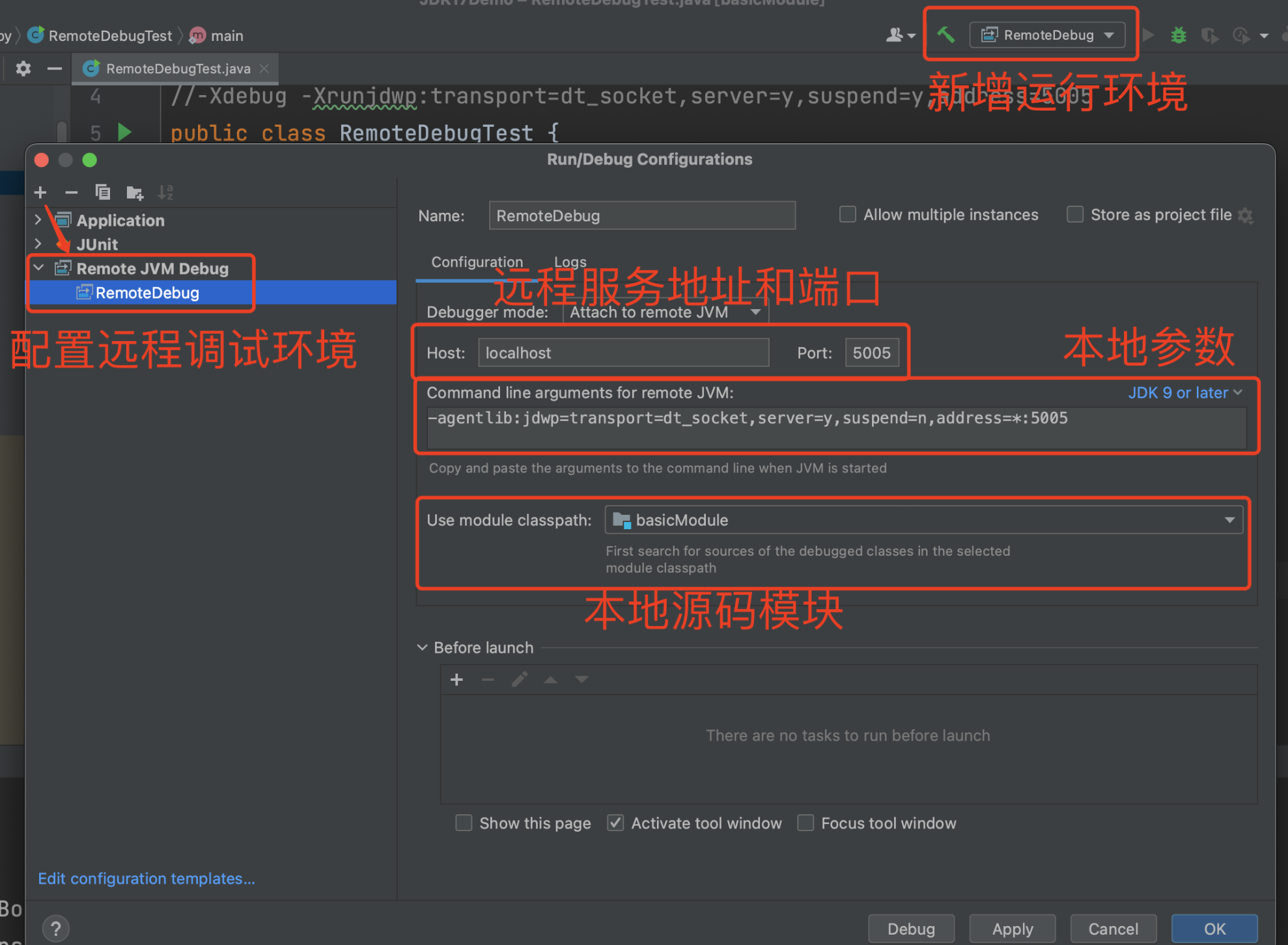Select the RemoteDebugTest.java editor tab
This screenshot has width=1288, height=945.
click(x=175, y=68)
